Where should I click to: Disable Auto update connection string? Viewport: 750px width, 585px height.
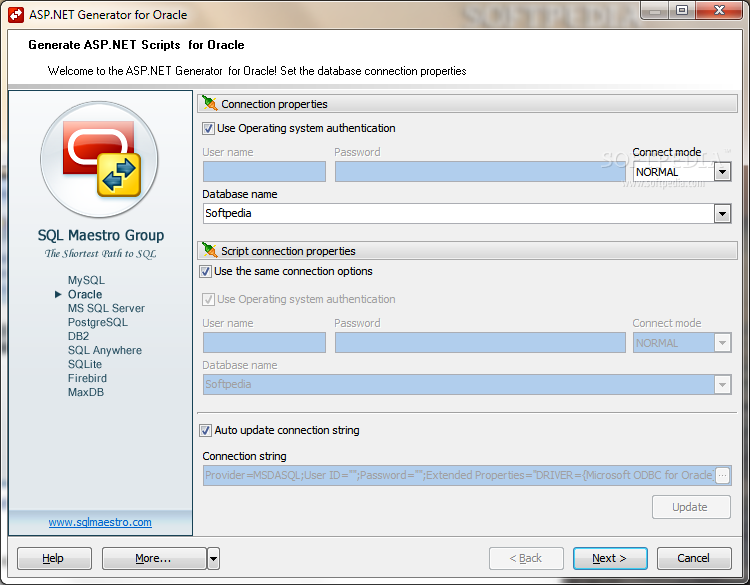205,430
